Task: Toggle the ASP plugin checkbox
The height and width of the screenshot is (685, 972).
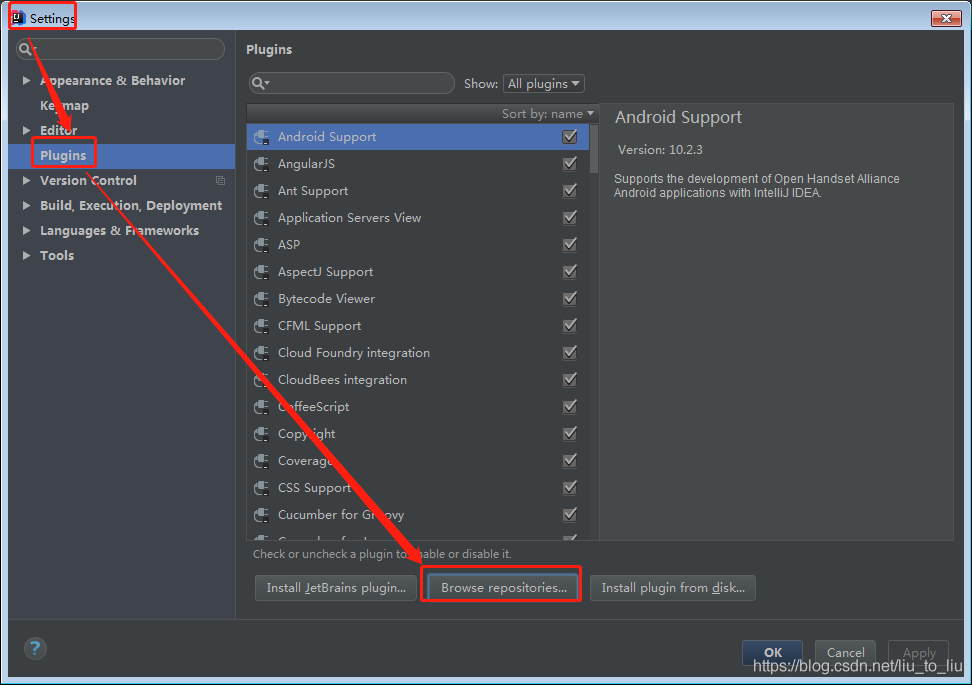Action: (x=570, y=244)
